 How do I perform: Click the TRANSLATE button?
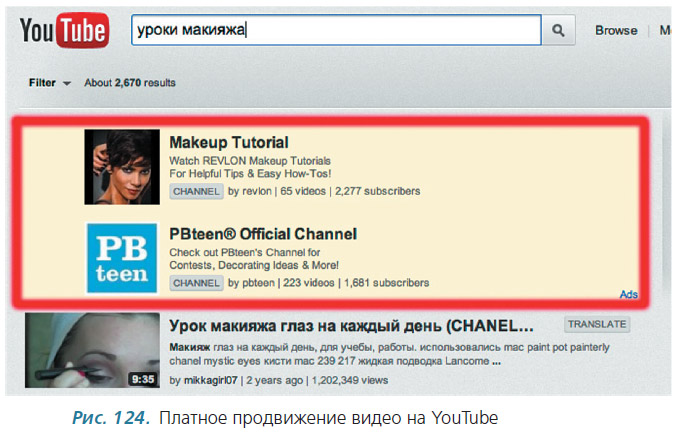pos(597,324)
